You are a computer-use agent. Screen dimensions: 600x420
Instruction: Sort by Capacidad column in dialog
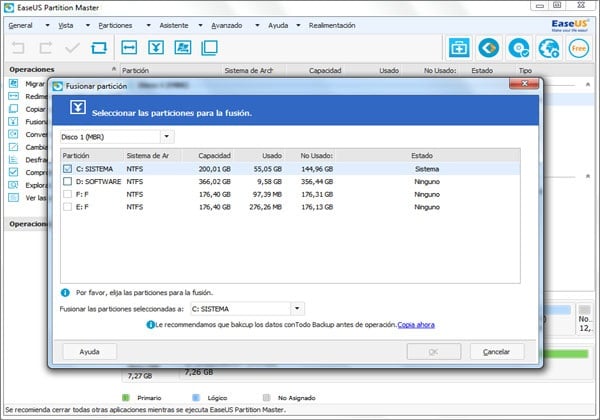(x=214, y=156)
